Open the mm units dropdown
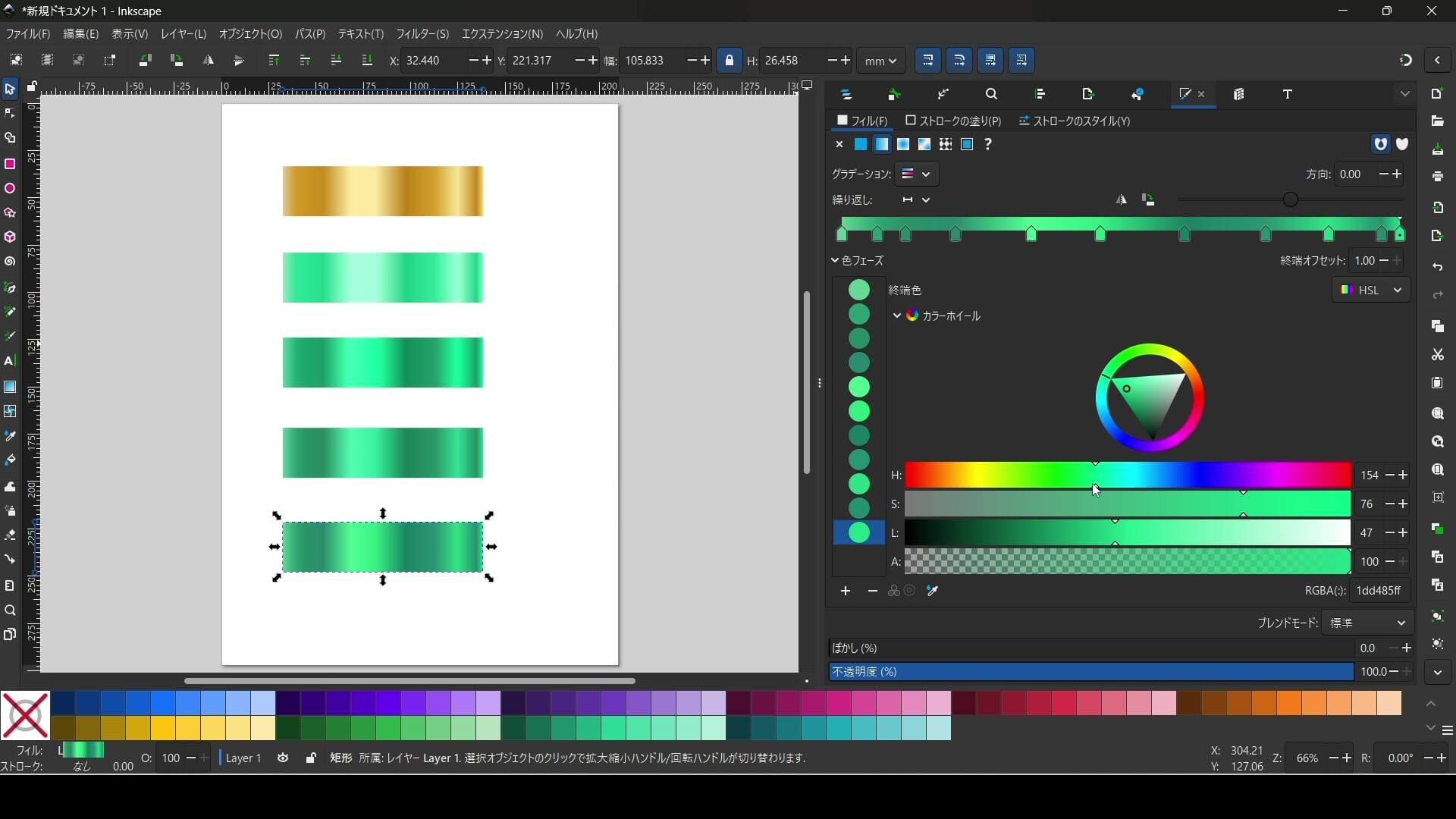Image resolution: width=1456 pixels, height=819 pixels. tap(880, 61)
